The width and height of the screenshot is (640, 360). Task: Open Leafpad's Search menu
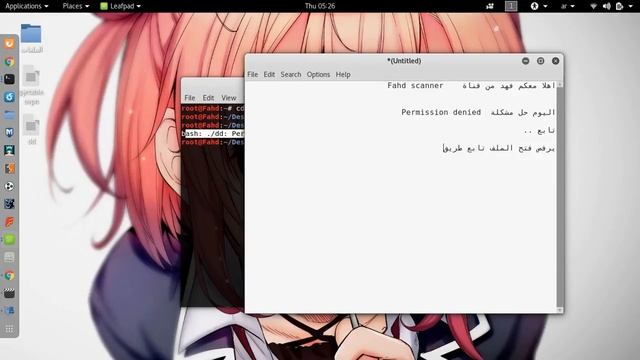pos(291,75)
